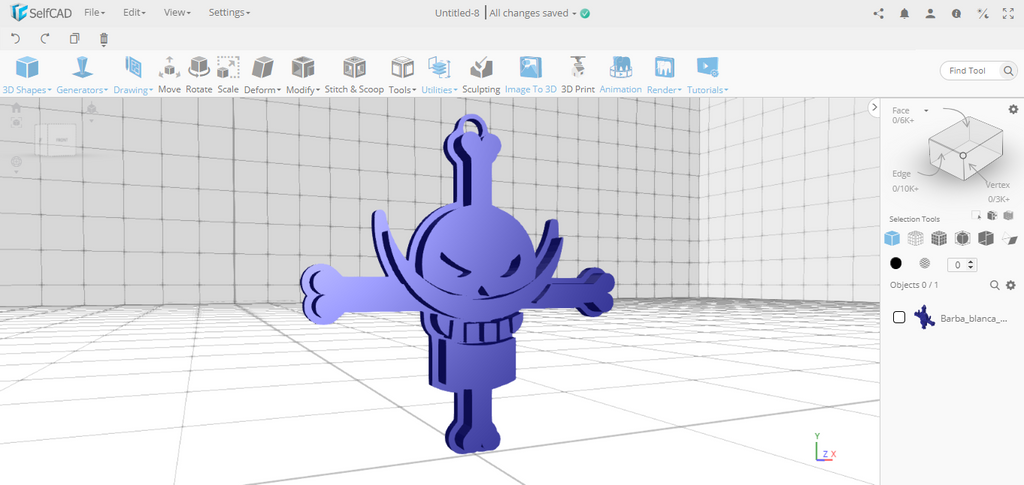Select the Scale tool
Viewport: 1024px width, 485px height.
coord(228,75)
